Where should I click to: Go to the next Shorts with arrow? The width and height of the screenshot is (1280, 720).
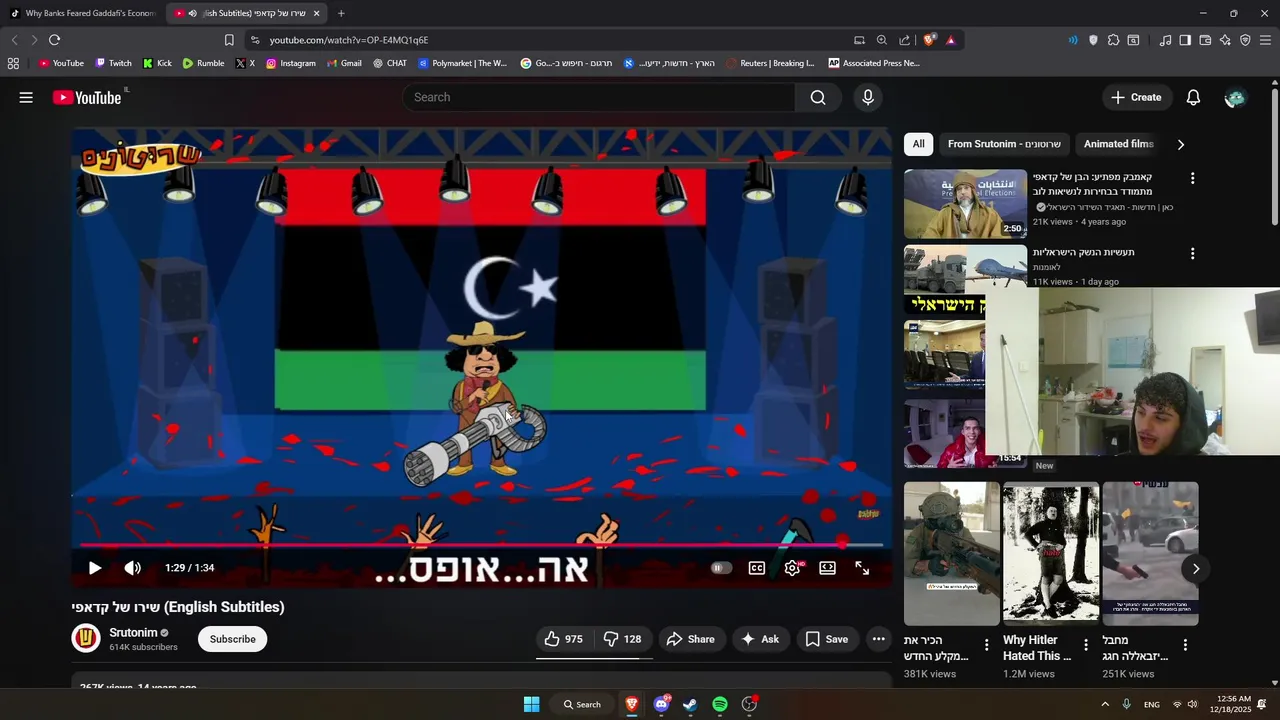pyautogui.click(x=1196, y=568)
